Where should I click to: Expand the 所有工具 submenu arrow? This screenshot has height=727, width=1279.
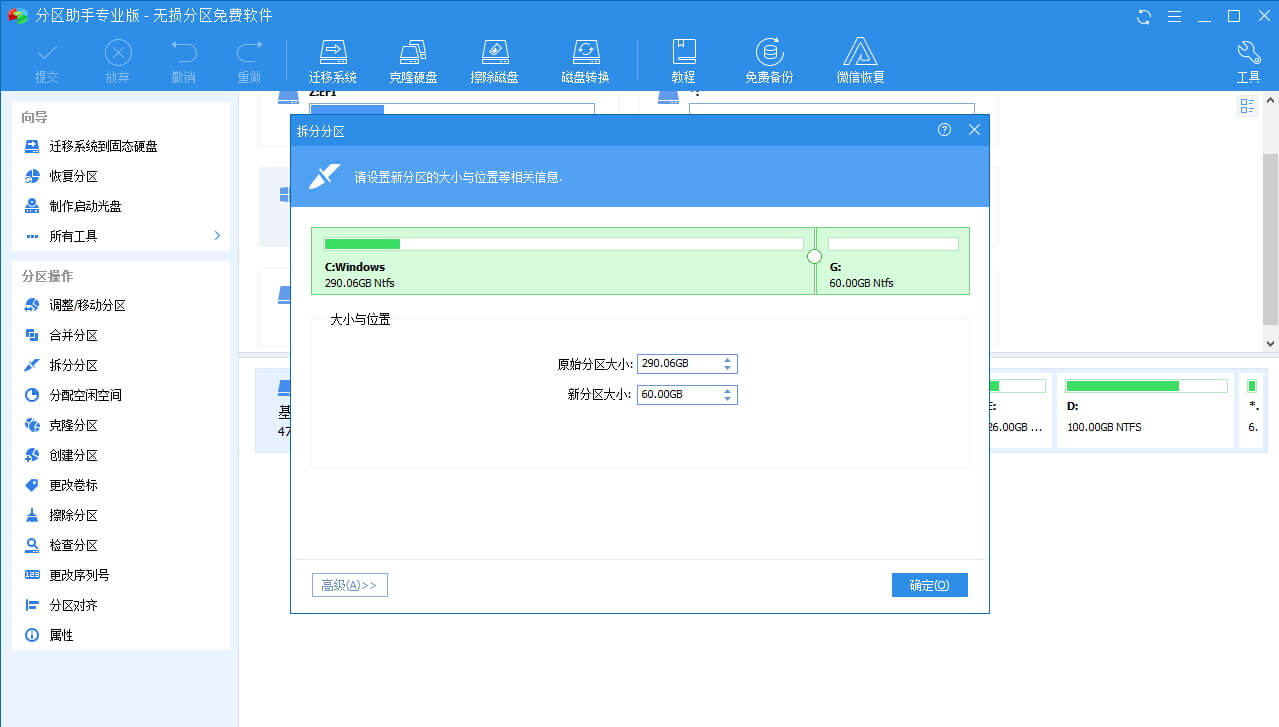click(217, 236)
